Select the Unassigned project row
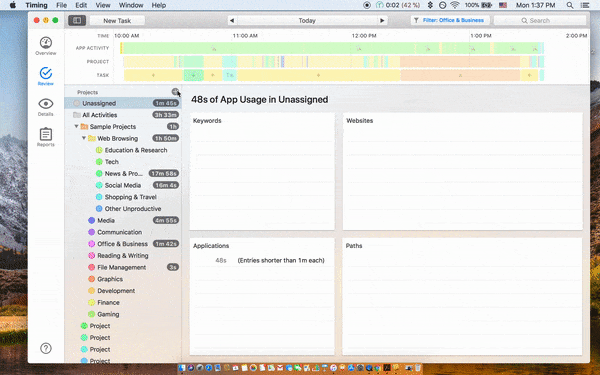Viewport: 600px width, 375px height. coord(123,103)
